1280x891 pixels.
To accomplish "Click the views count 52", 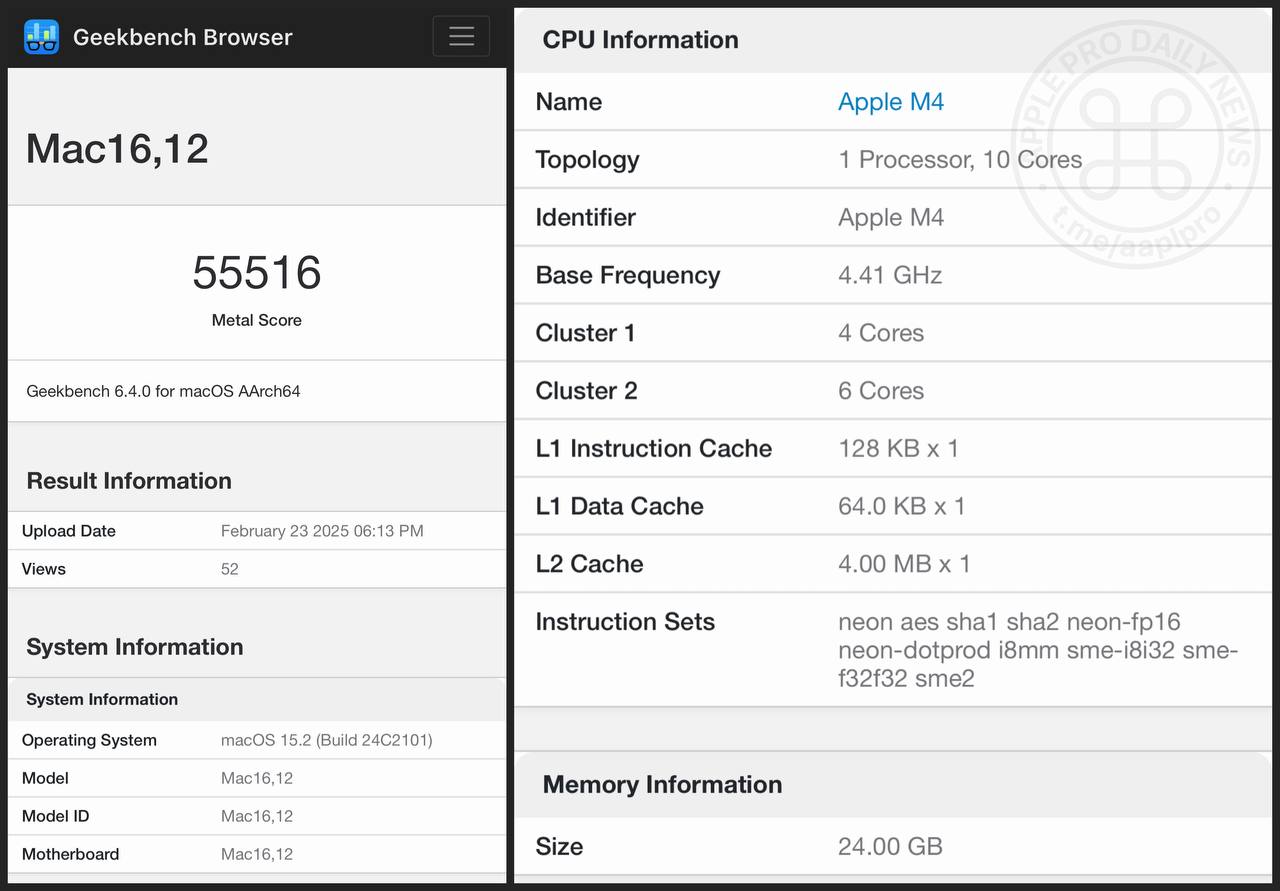I will coord(230,569).
